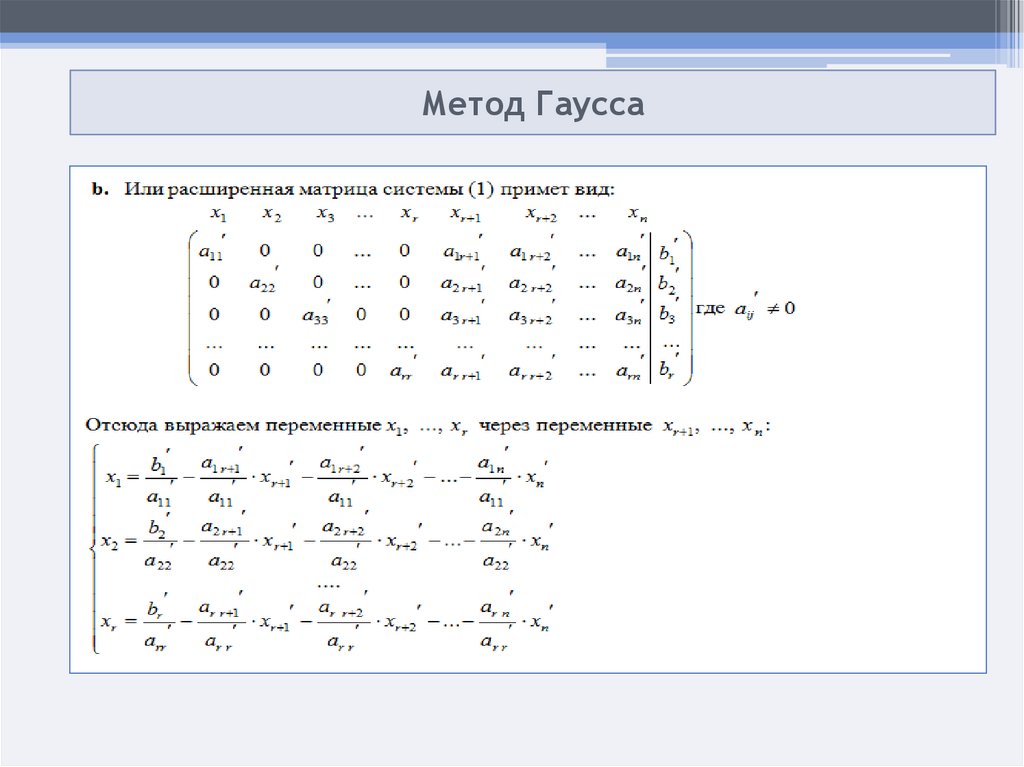
Task: Click the condition "где aij ≠ 0"
Action: [x=745, y=310]
